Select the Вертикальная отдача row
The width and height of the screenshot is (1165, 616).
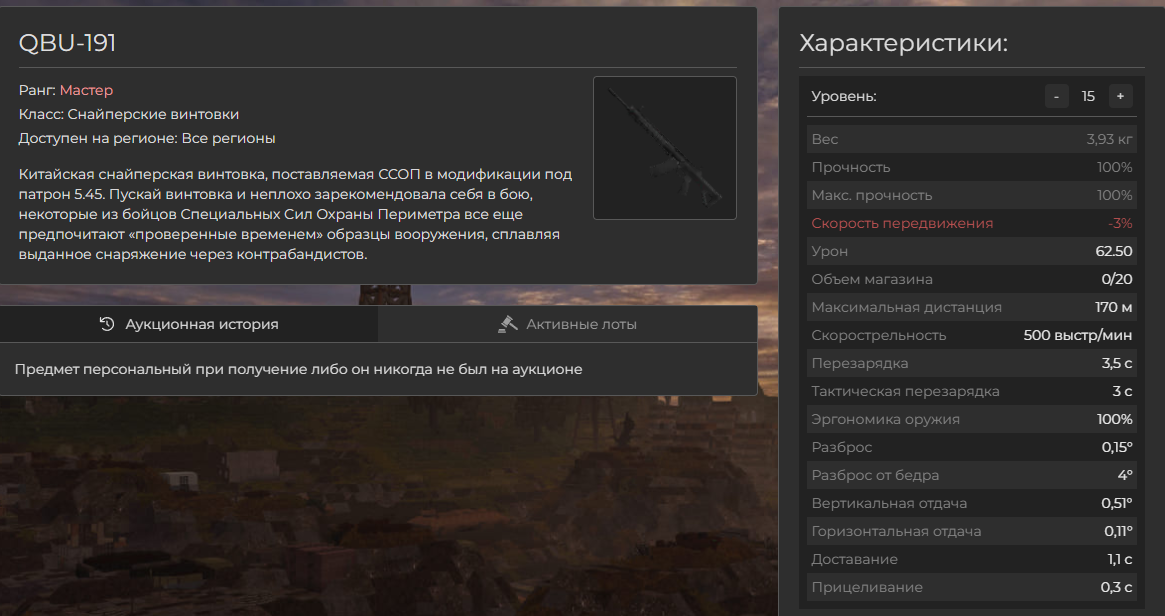coord(972,503)
